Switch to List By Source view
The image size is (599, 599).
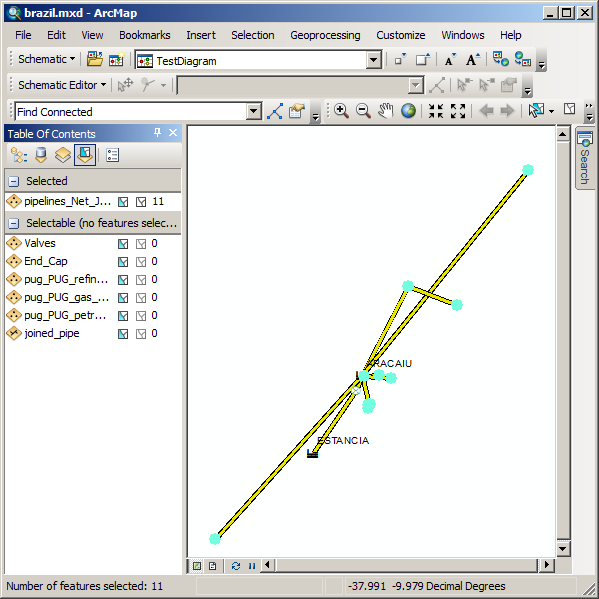[41, 155]
